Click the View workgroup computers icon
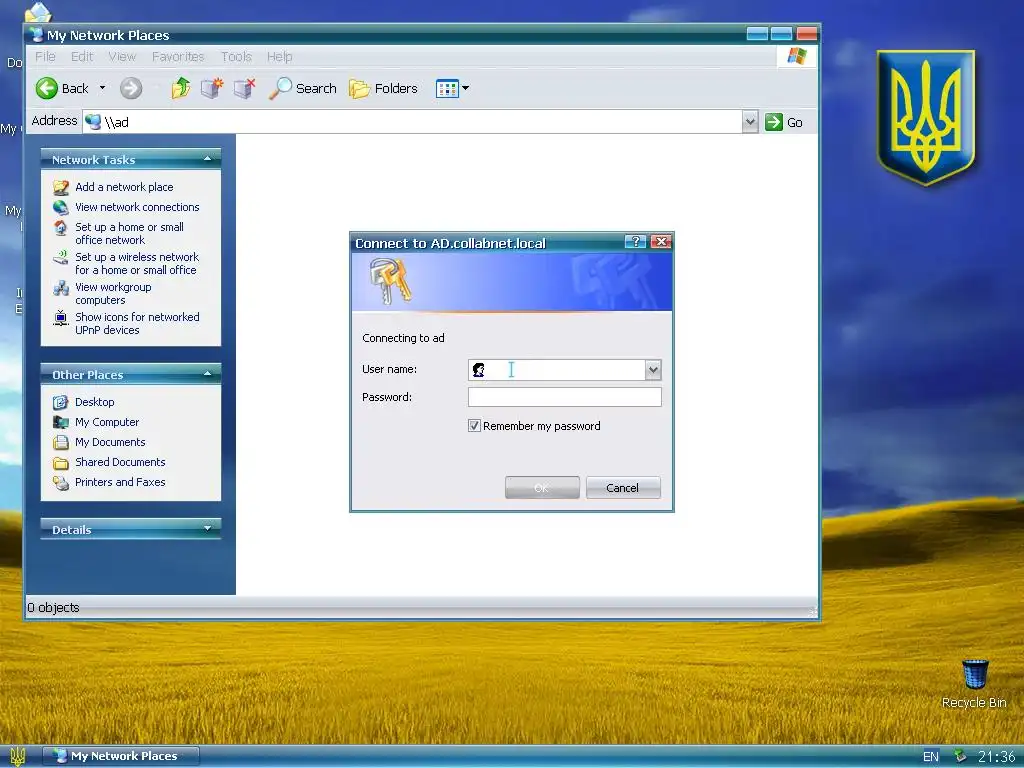This screenshot has width=1024, height=768. (x=61, y=288)
